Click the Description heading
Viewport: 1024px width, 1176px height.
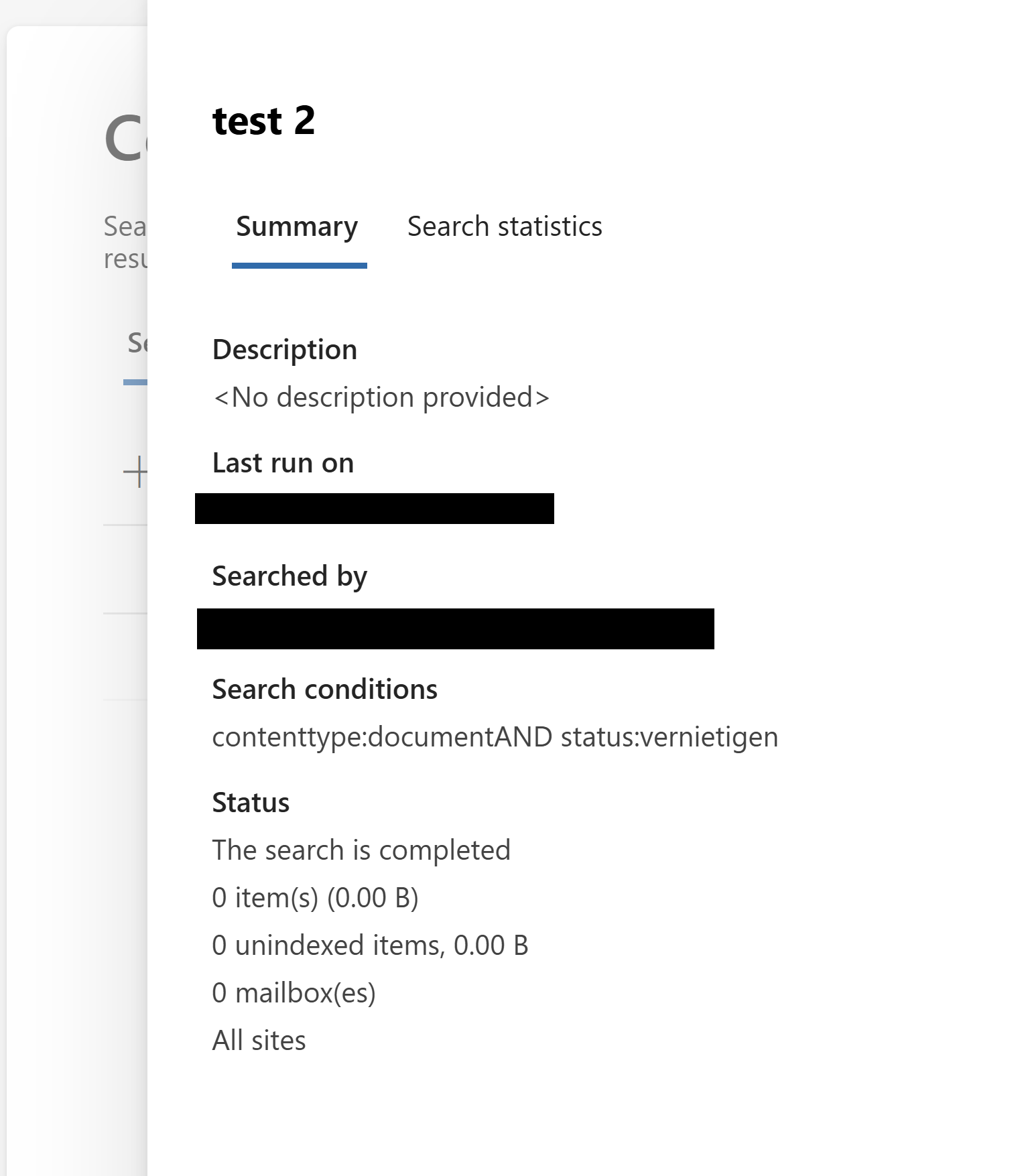284,350
